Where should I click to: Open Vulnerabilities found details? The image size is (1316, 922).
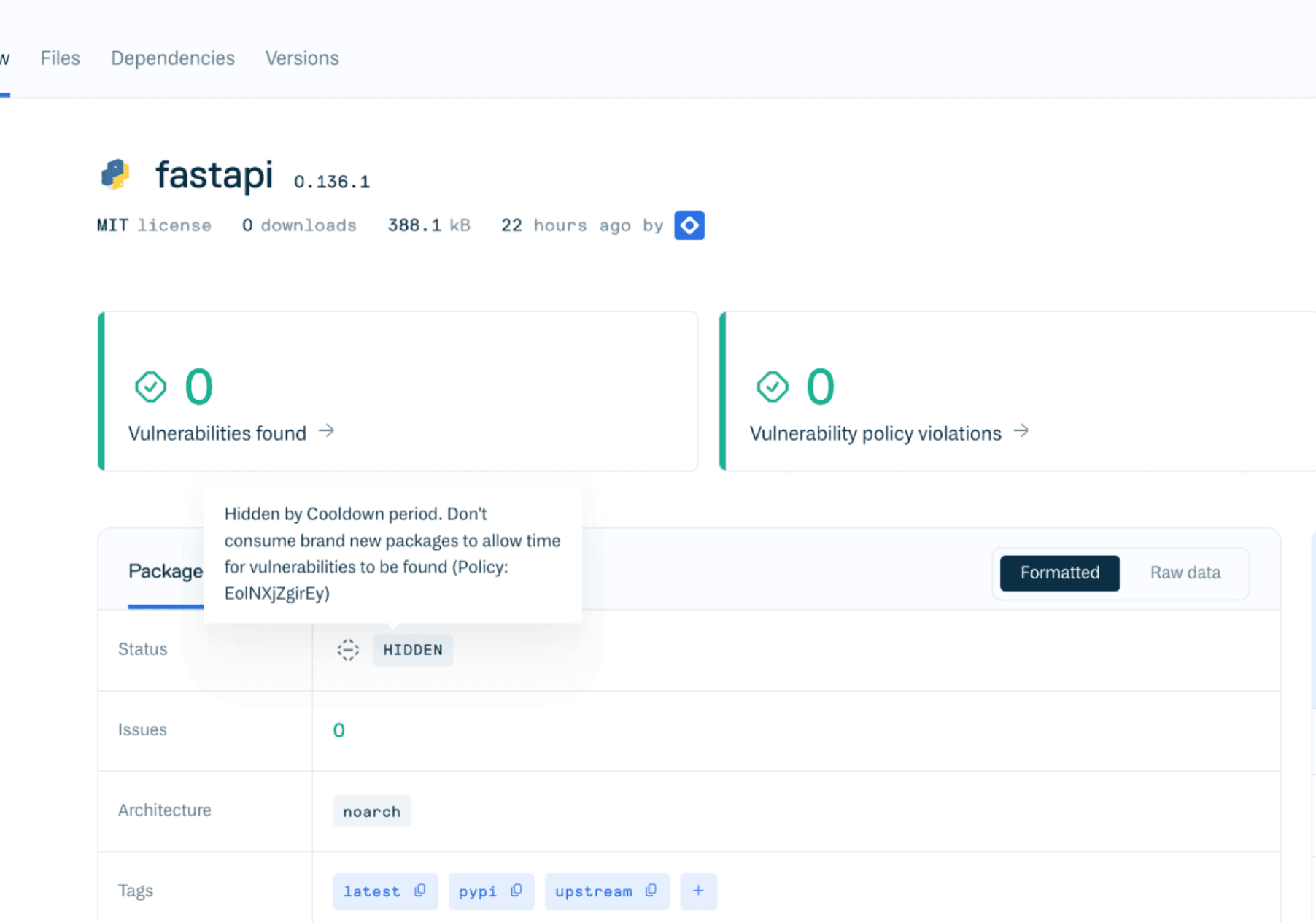click(217, 433)
